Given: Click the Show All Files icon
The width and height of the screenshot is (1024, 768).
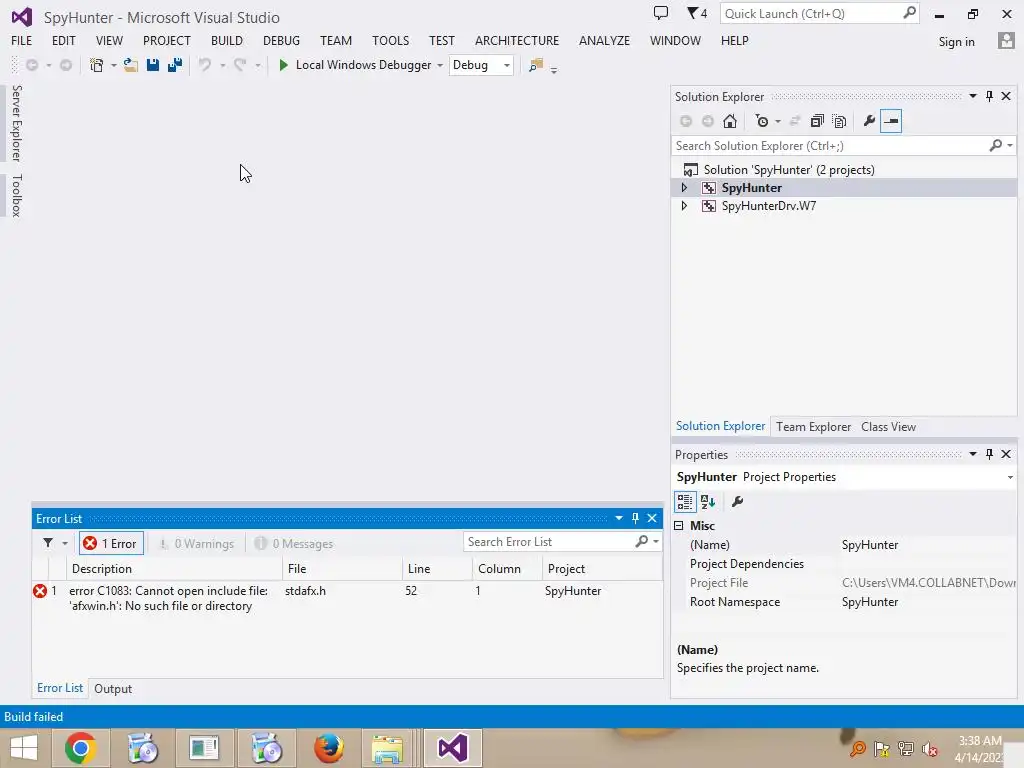Looking at the screenshot, I should [840, 121].
